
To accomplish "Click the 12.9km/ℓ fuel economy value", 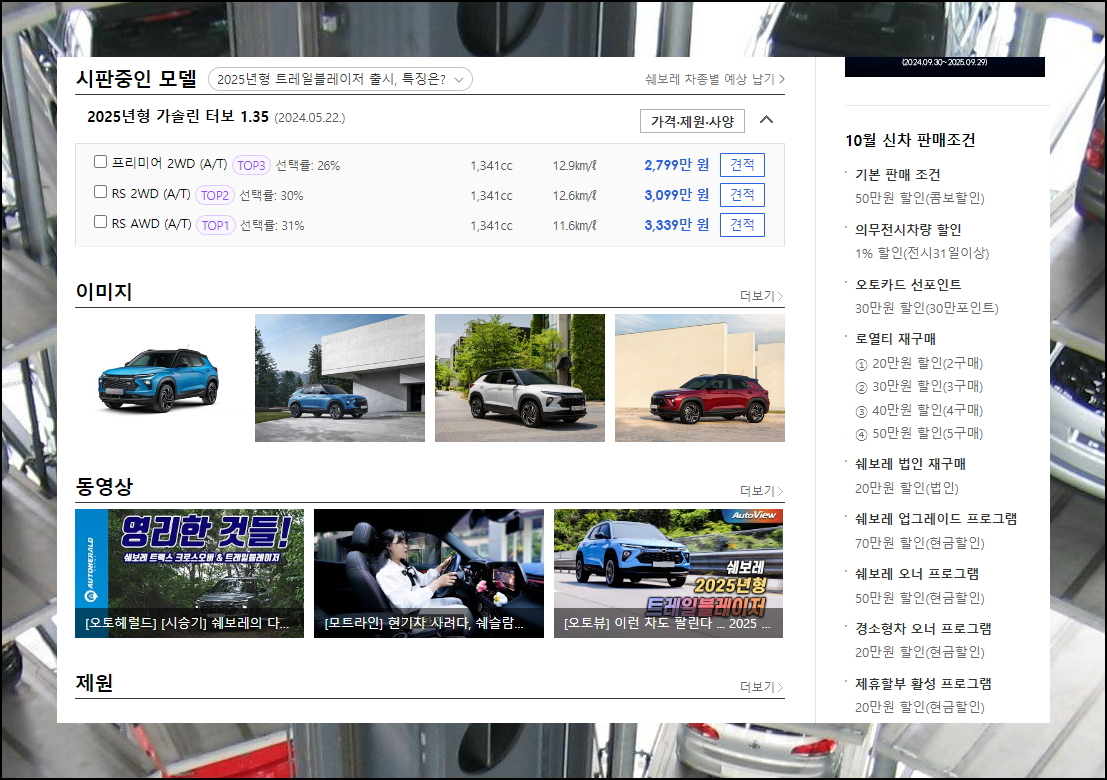I will 574,166.
